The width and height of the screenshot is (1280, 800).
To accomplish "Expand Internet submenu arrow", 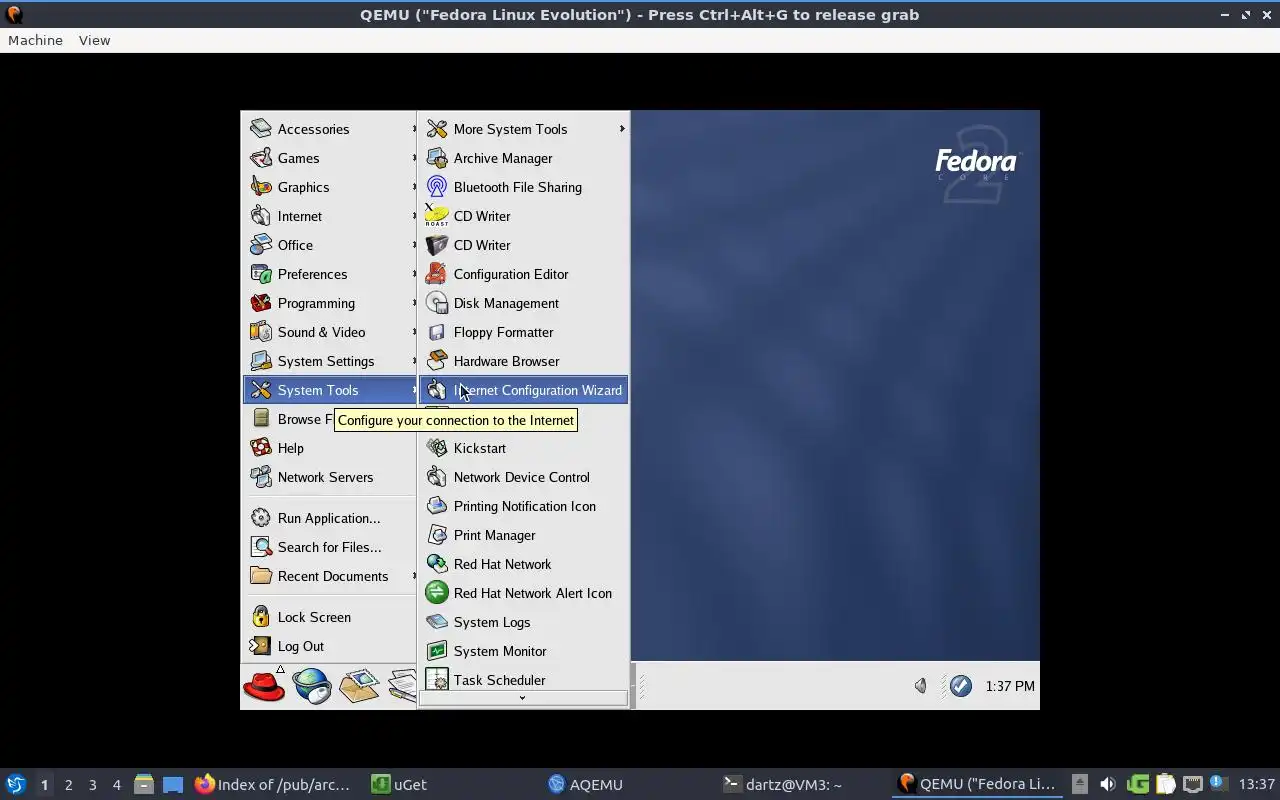I will [414, 216].
